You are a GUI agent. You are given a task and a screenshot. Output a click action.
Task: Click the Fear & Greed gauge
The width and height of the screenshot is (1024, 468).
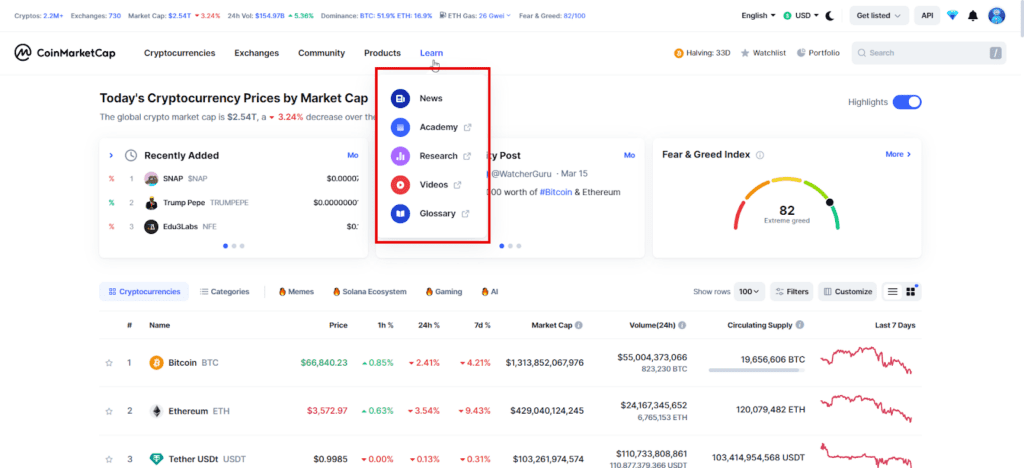point(787,204)
